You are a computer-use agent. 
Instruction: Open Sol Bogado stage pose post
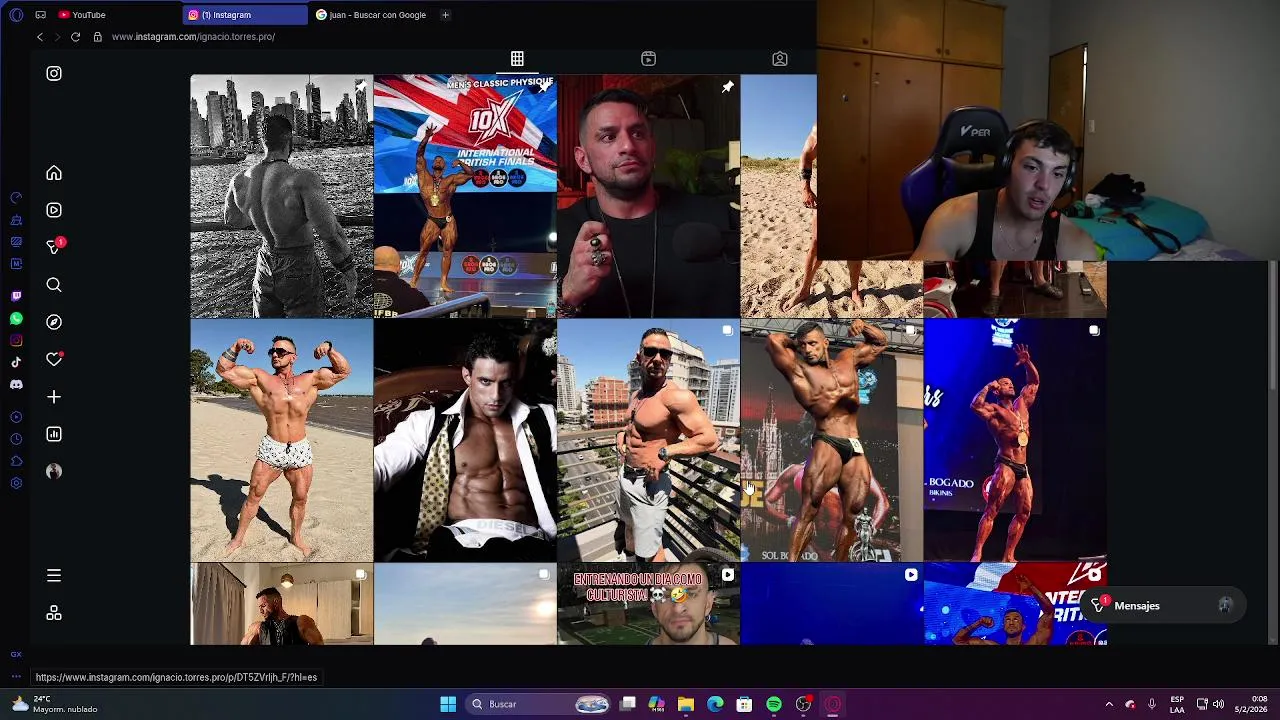coord(831,440)
